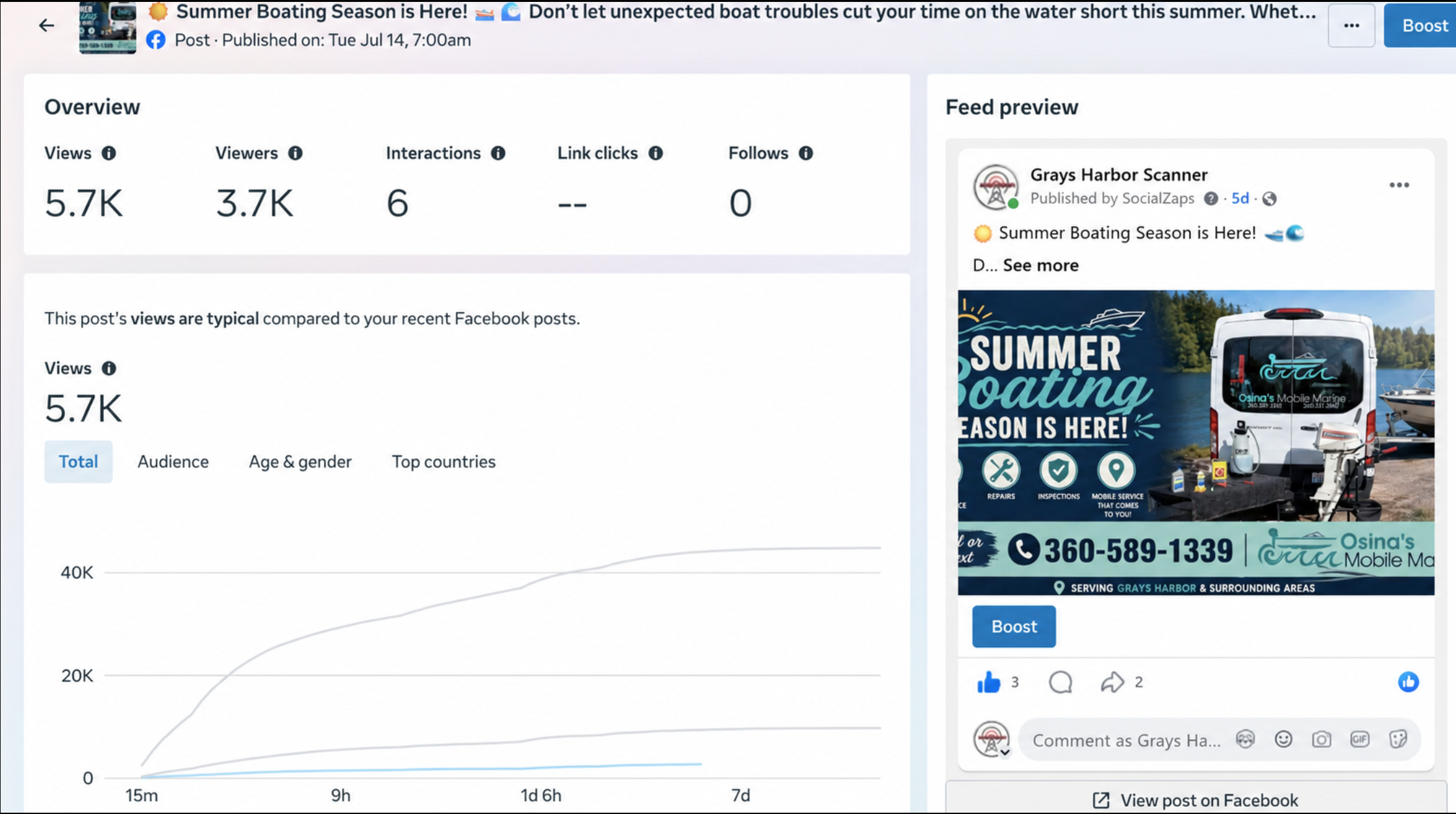Image resolution: width=1456 pixels, height=814 pixels.
Task: View the Top countries tab
Action: [x=444, y=462]
